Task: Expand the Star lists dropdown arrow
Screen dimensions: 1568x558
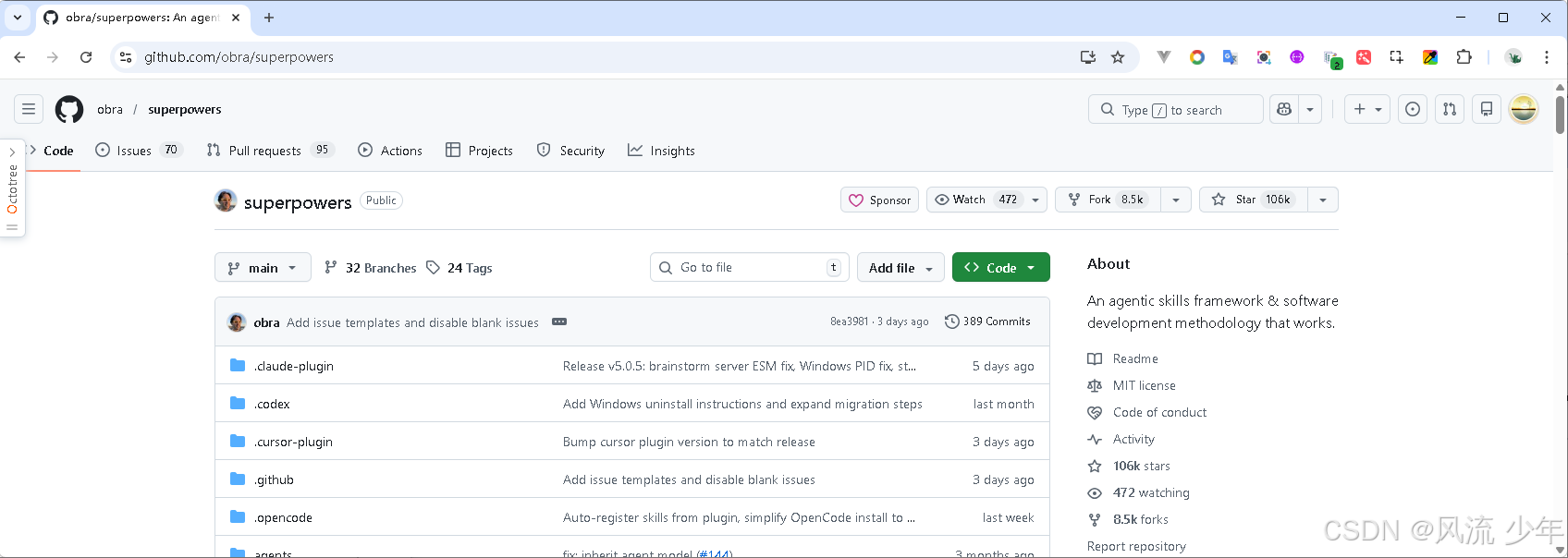Action: coord(1323,200)
